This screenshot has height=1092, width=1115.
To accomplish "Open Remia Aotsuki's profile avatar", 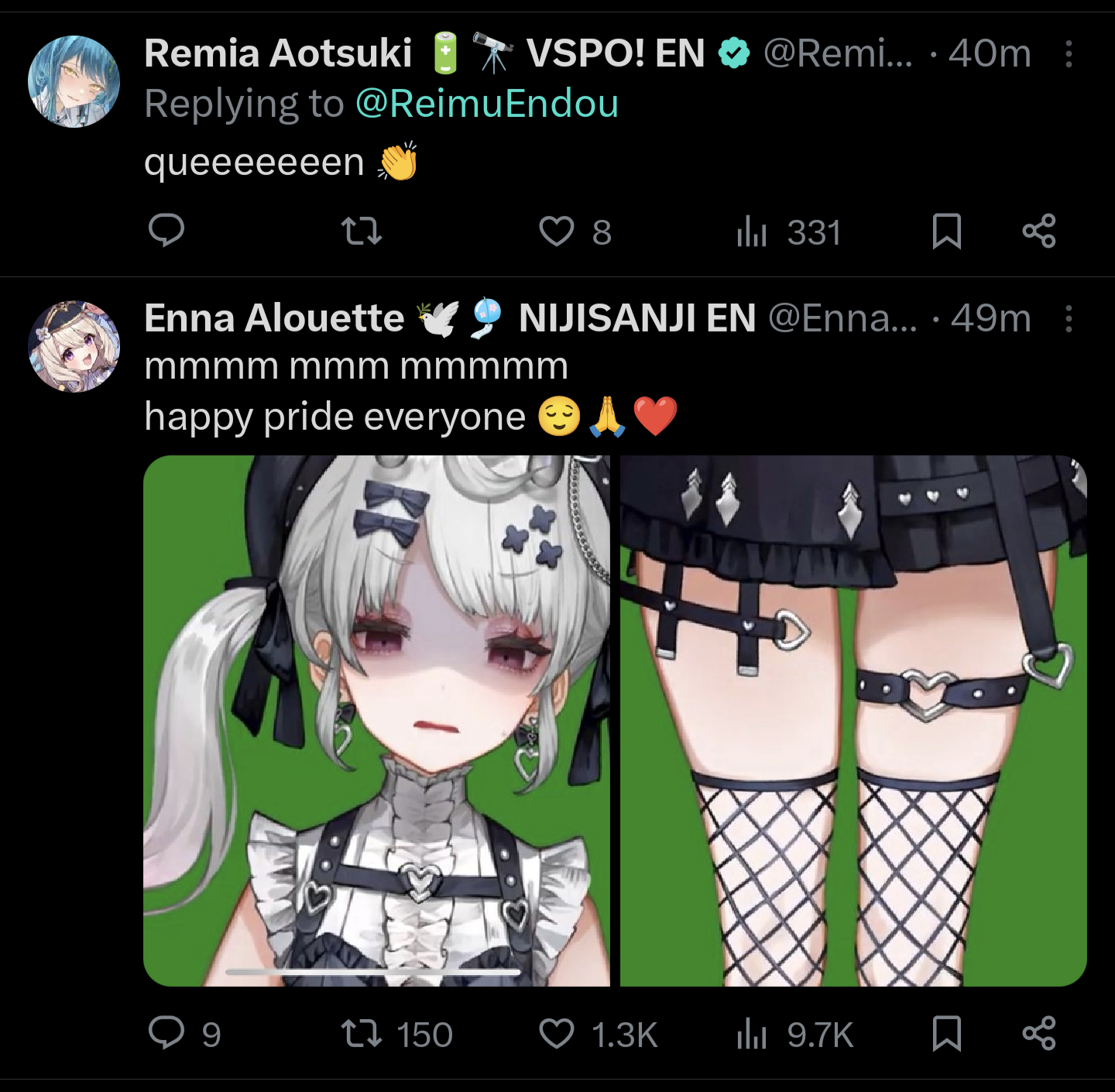I will pos(74,81).
